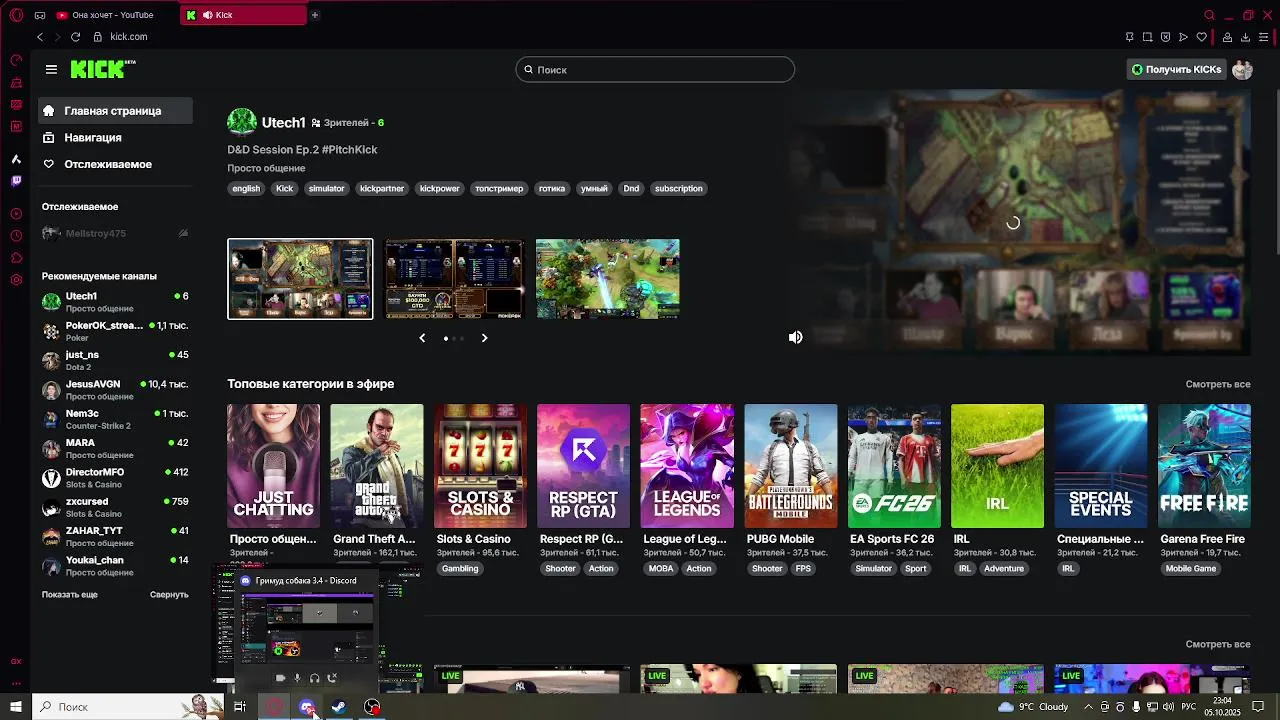Click Utech1 avatar in featured stream
1280x720 pixels.
coord(242,122)
